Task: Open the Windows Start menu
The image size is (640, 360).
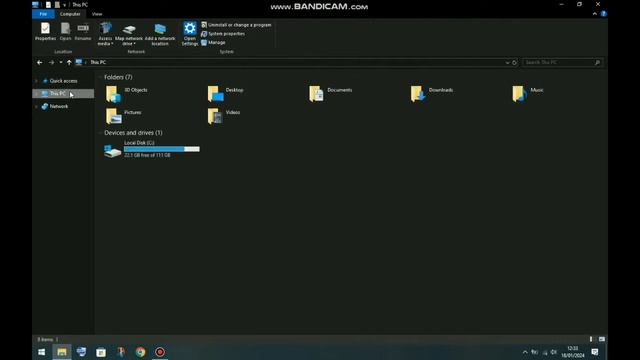Action: pyautogui.click(x=42, y=352)
